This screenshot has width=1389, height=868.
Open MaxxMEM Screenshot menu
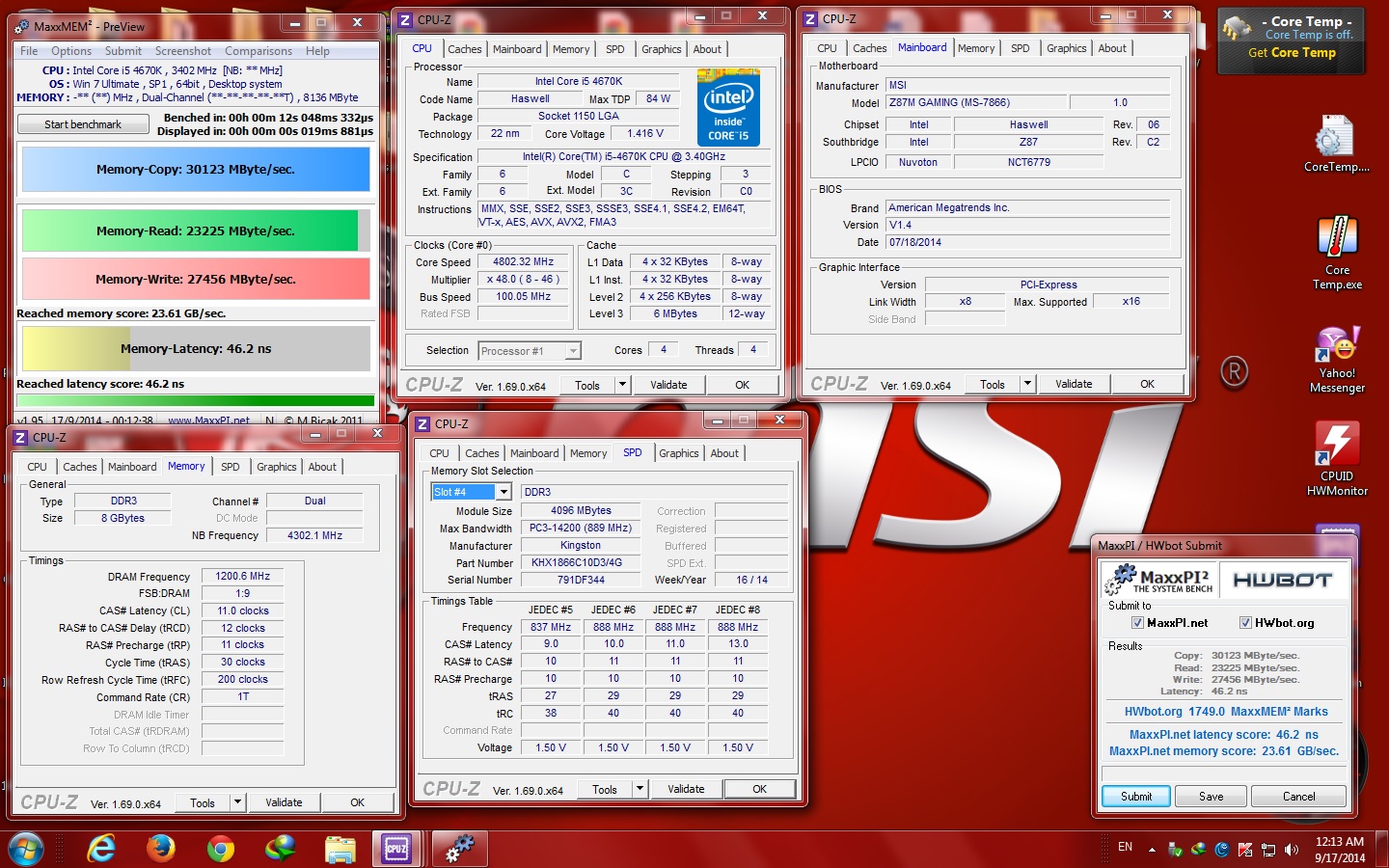[x=183, y=51]
